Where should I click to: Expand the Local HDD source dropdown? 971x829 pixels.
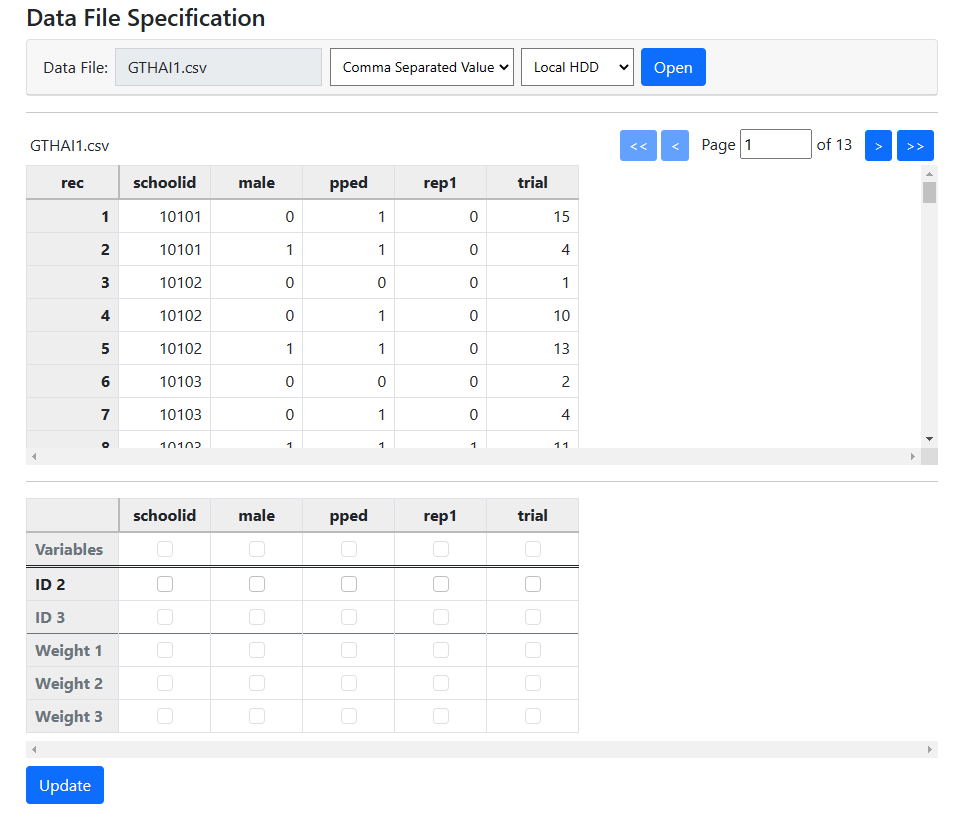[x=577, y=67]
